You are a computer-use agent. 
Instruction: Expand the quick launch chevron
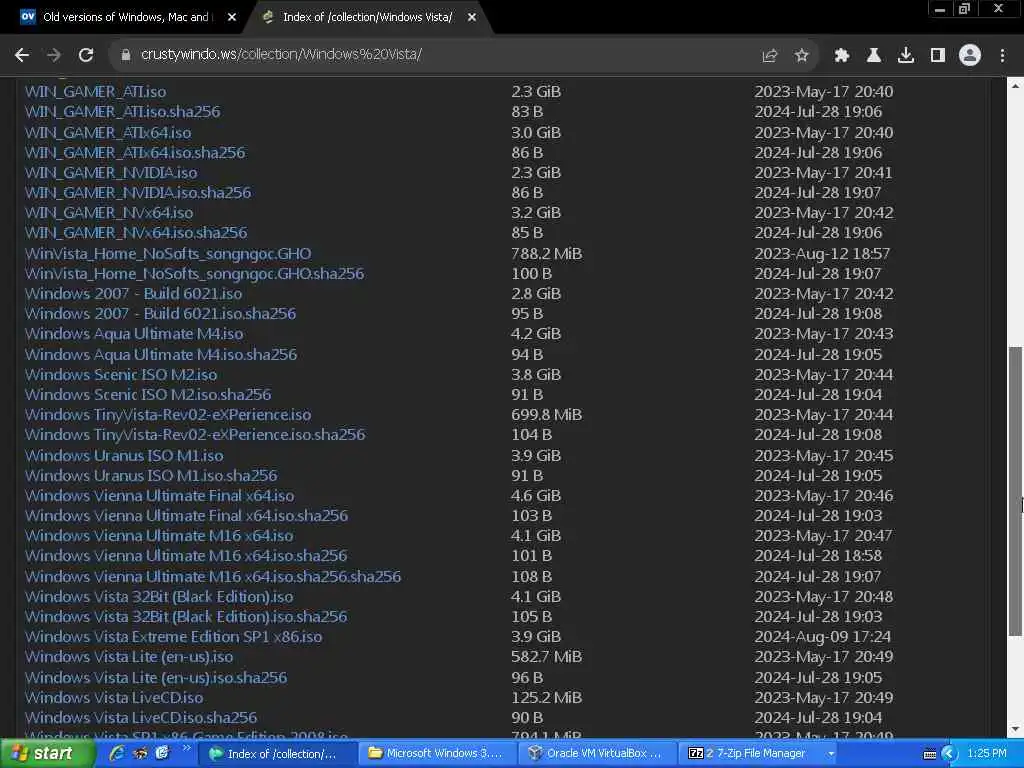[x=186, y=748]
